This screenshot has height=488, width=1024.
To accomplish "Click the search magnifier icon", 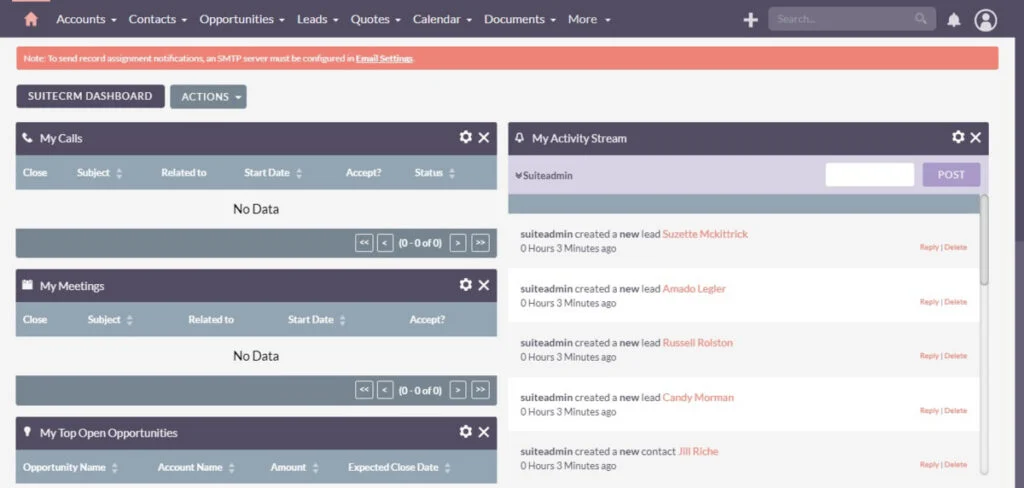I will tap(921, 18).
